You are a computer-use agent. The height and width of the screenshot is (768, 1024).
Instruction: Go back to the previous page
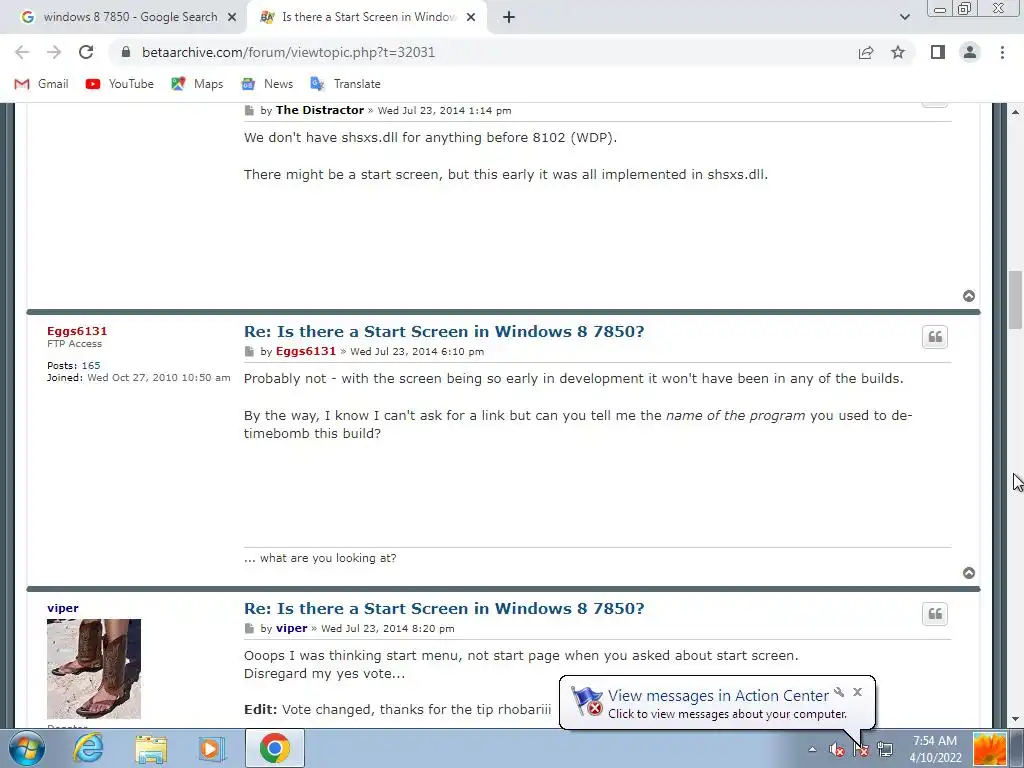click(x=22, y=52)
